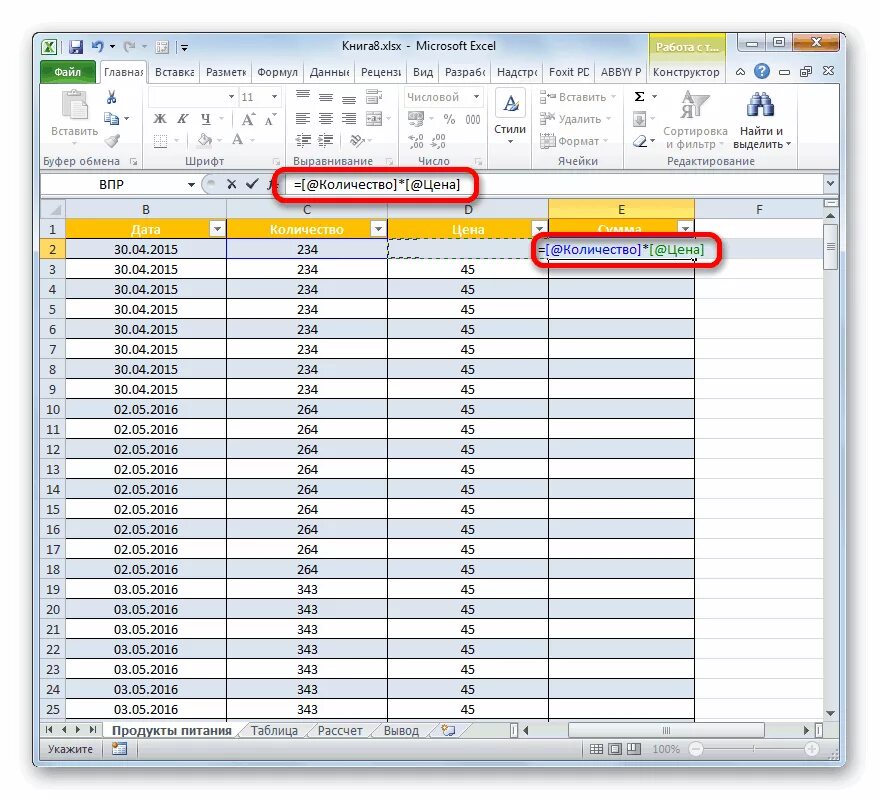Undo the last action

pos(98,47)
